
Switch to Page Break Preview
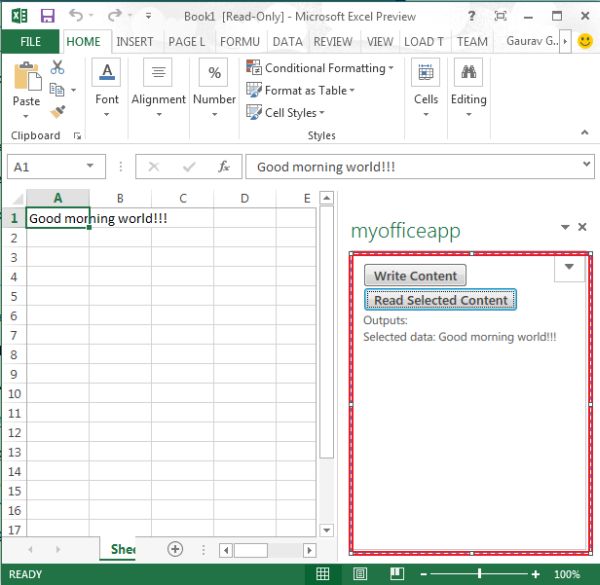click(397, 574)
